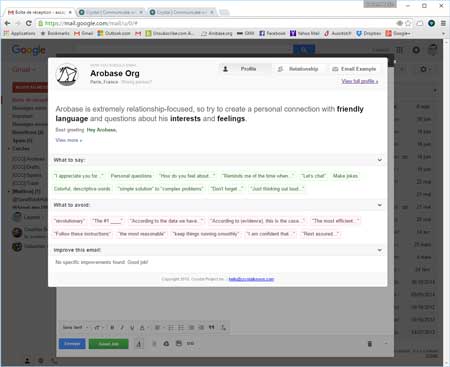The width and height of the screenshot is (450, 367).
Task: Select the "I appreciate you for..." phrase tag
Action: click(x=79, y=176)
